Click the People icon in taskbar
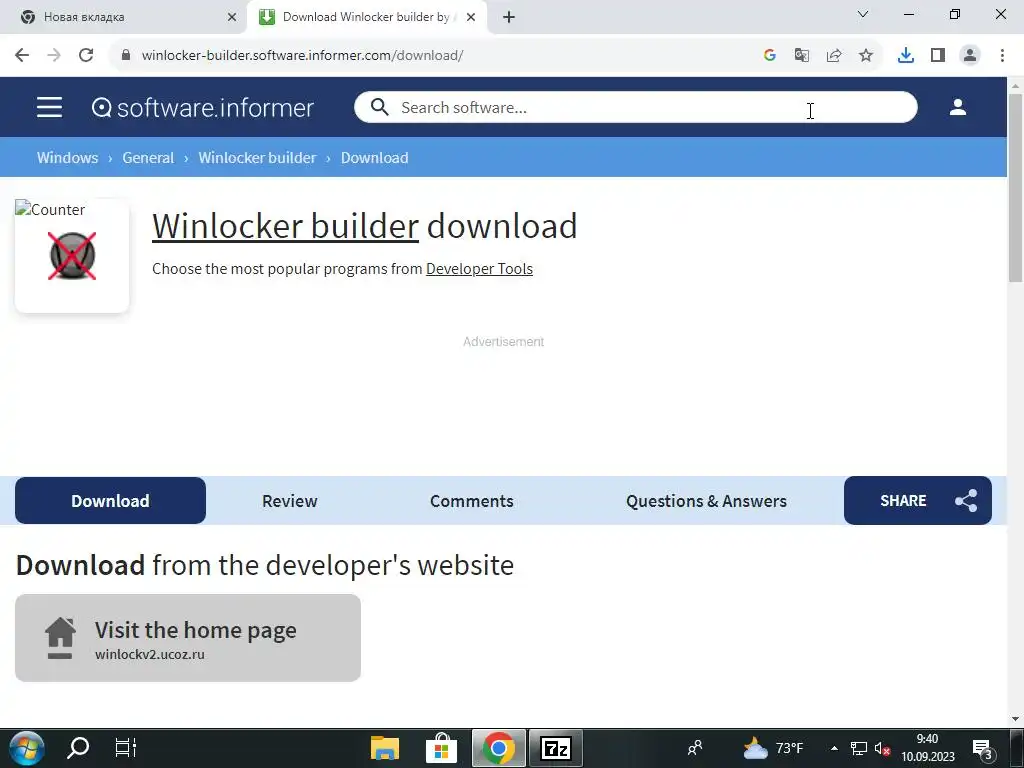 point(695,748)
